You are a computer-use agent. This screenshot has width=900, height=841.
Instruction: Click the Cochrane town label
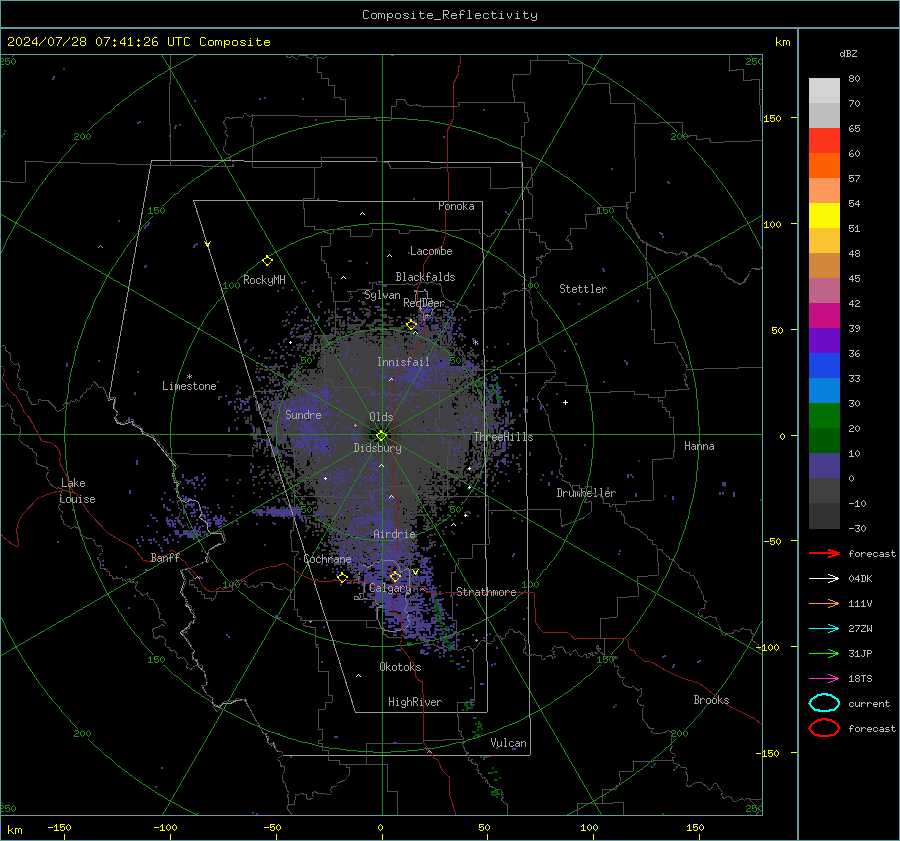327,559
